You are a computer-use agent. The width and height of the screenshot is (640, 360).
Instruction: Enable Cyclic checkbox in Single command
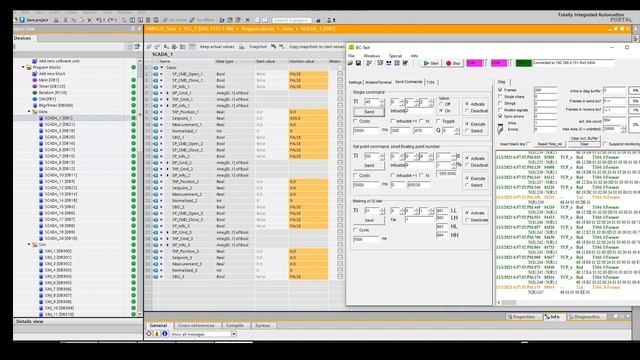point(356,121)
